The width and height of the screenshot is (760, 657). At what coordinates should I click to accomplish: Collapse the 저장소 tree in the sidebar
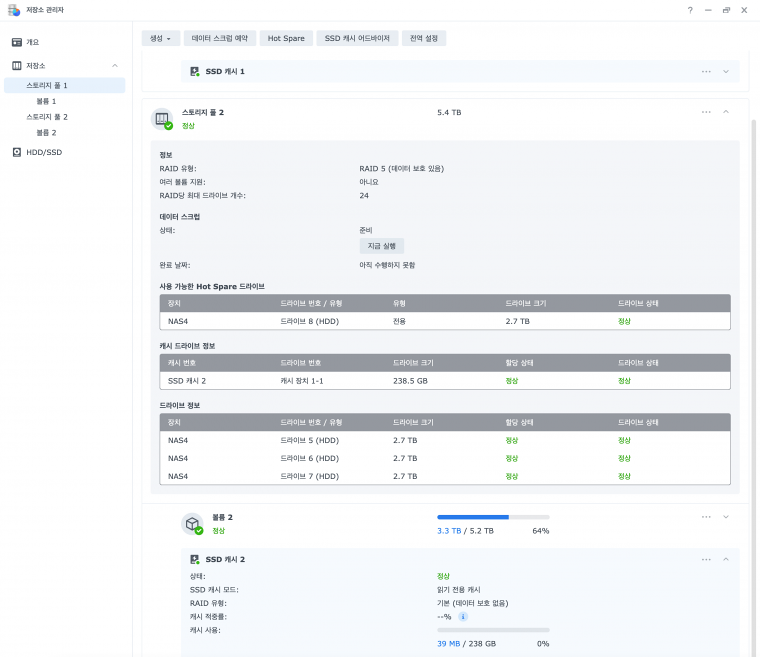(115, 65)
